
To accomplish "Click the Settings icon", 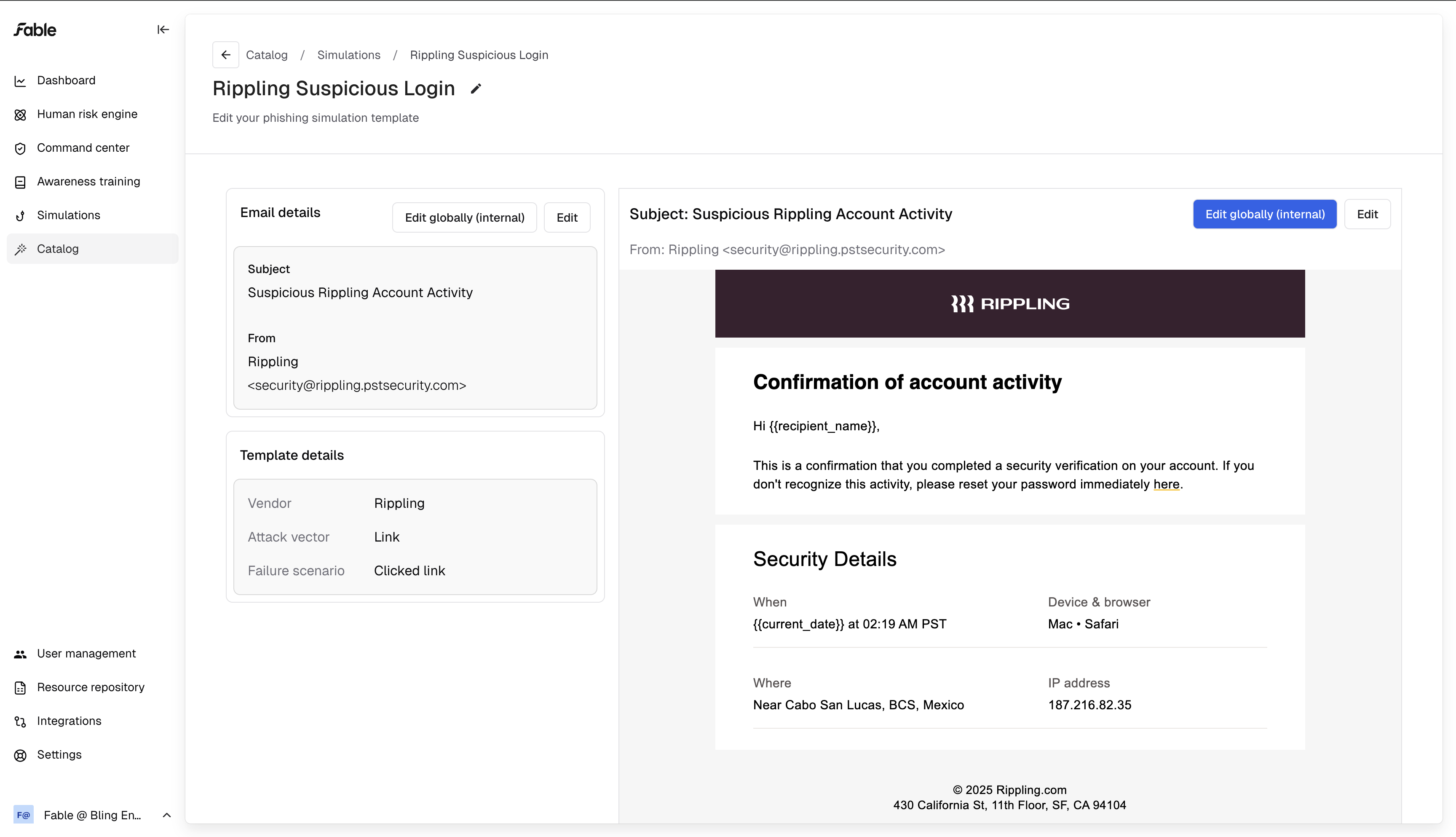I will pos(20,755).
